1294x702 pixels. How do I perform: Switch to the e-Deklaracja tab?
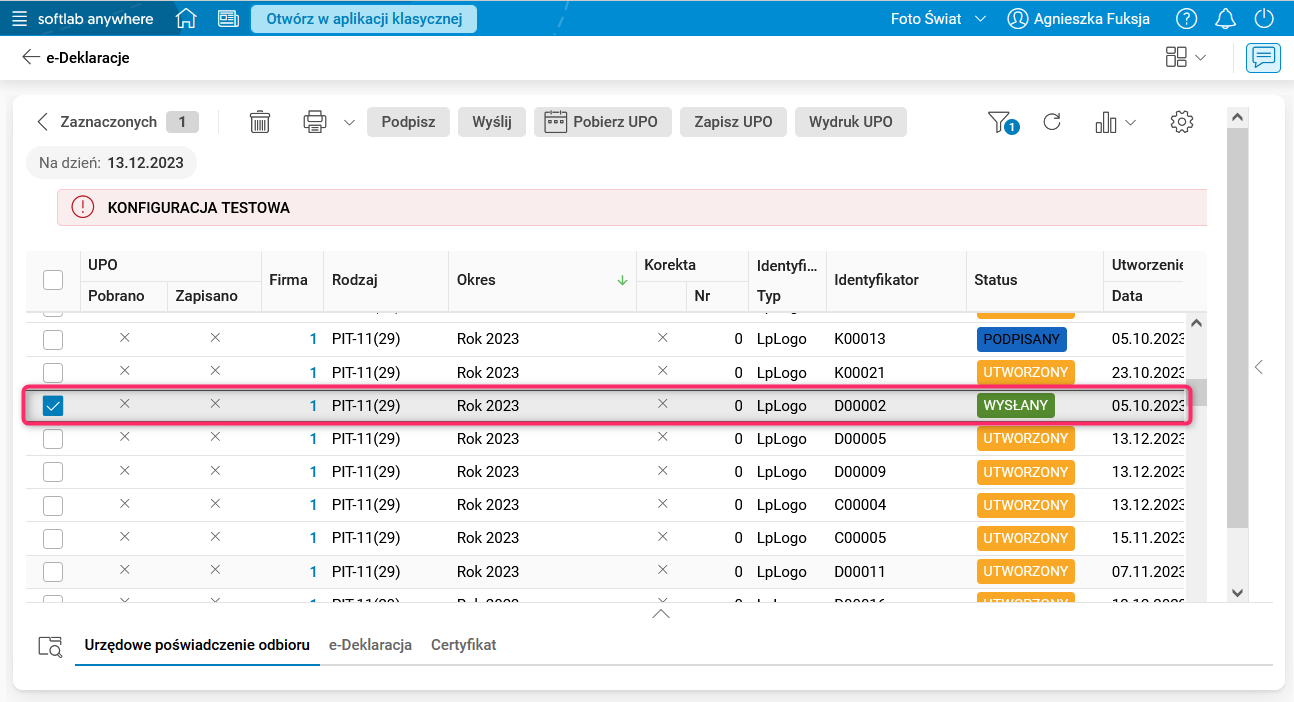(x=371, y=645)
